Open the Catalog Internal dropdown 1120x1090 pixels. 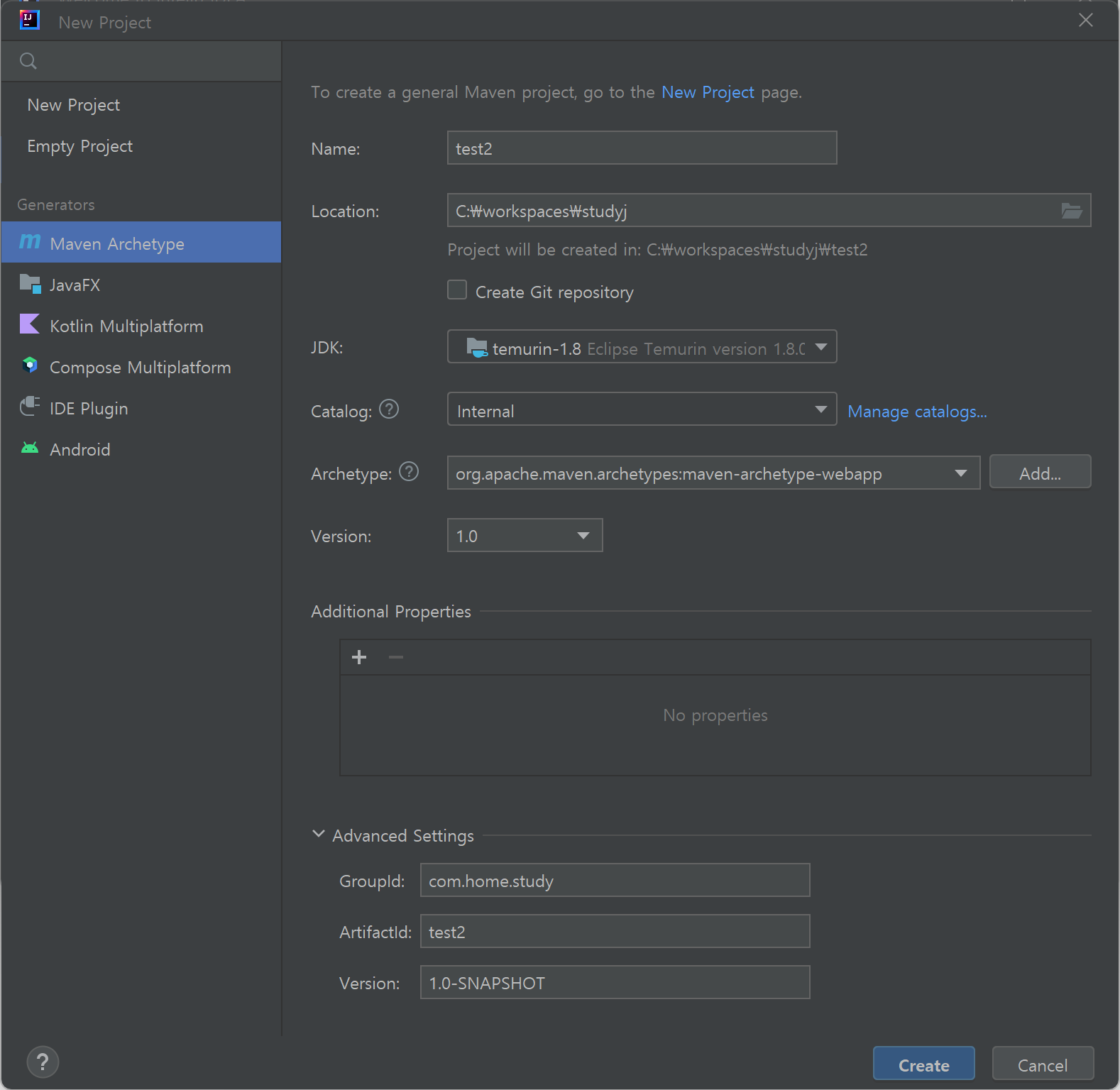pos(642,409)
